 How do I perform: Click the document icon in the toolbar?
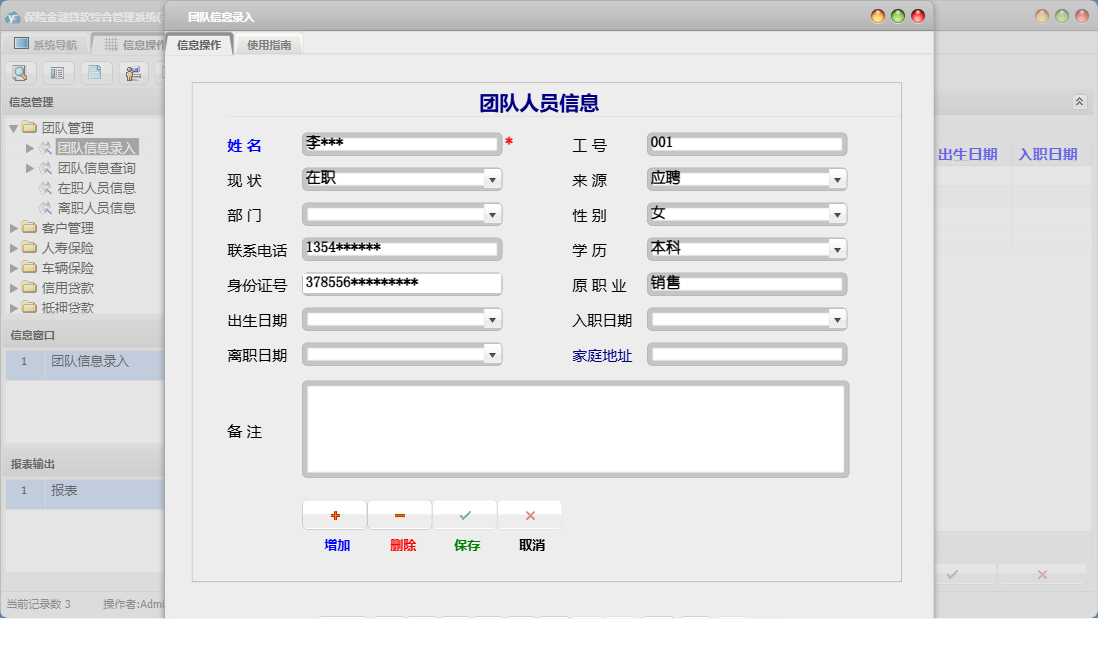[x=94, y=72]
